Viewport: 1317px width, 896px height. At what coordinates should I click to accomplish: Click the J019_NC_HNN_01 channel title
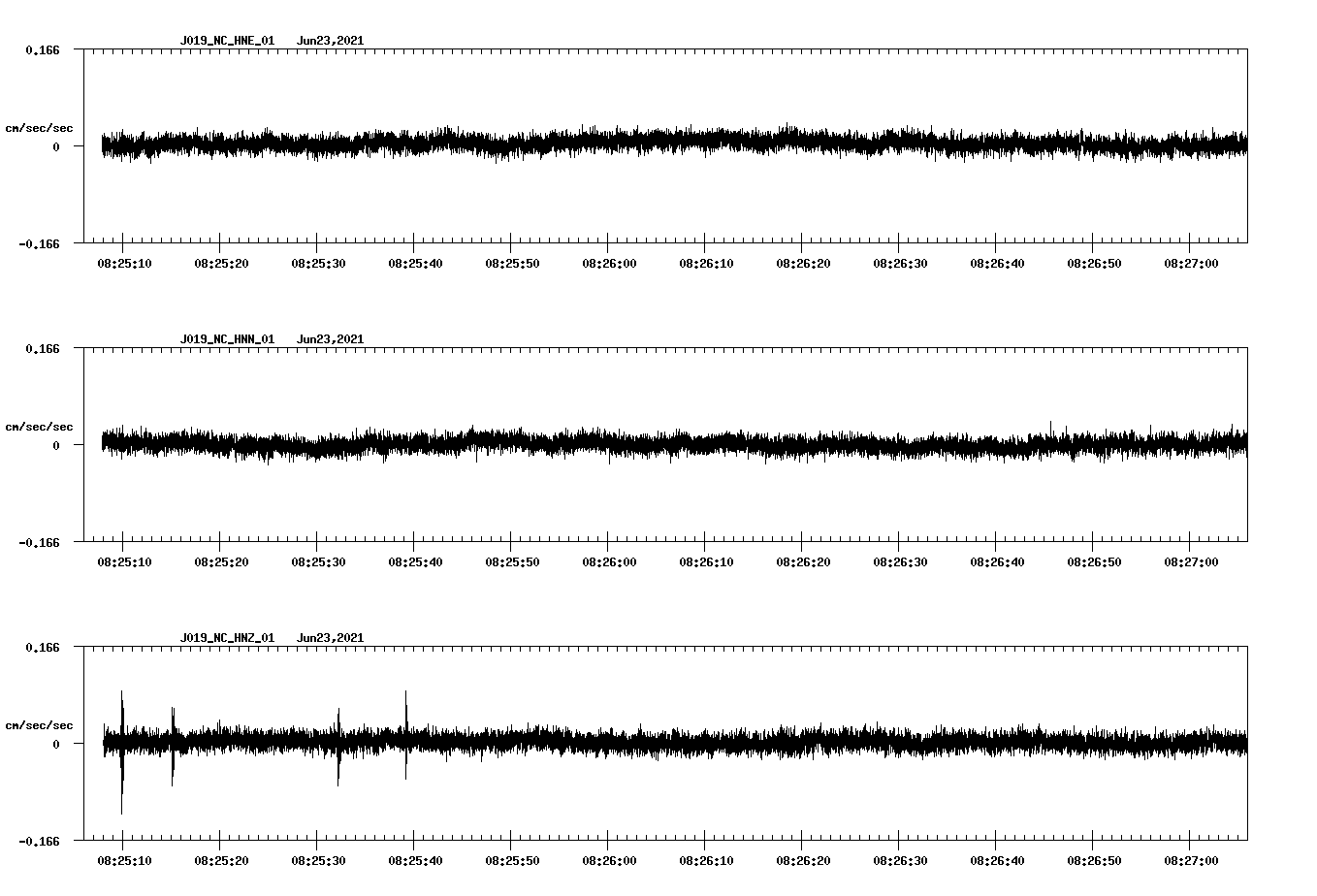point(227,339)
